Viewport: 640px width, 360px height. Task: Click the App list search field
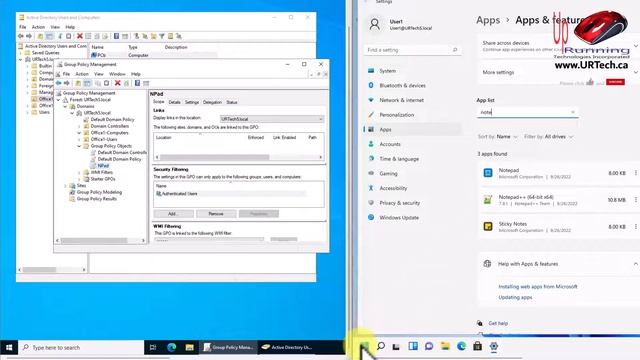pos(527,112)
